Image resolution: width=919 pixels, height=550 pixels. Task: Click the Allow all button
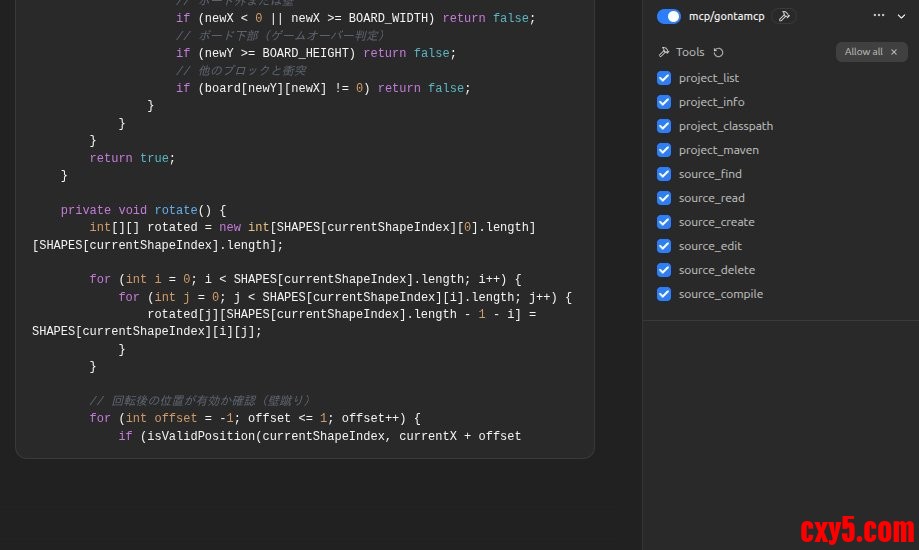863,52
